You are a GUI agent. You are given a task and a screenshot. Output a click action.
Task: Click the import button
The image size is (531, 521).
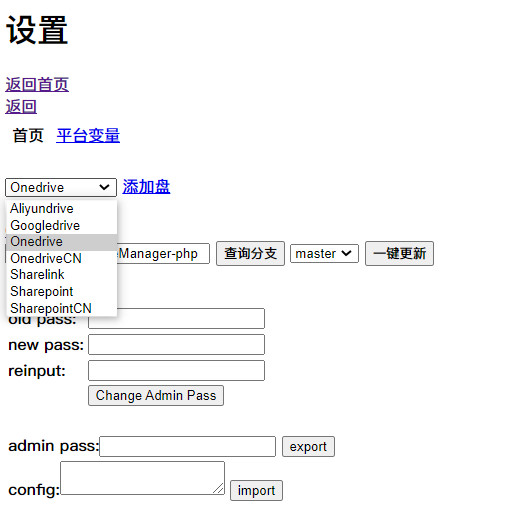tap(256, 490)
